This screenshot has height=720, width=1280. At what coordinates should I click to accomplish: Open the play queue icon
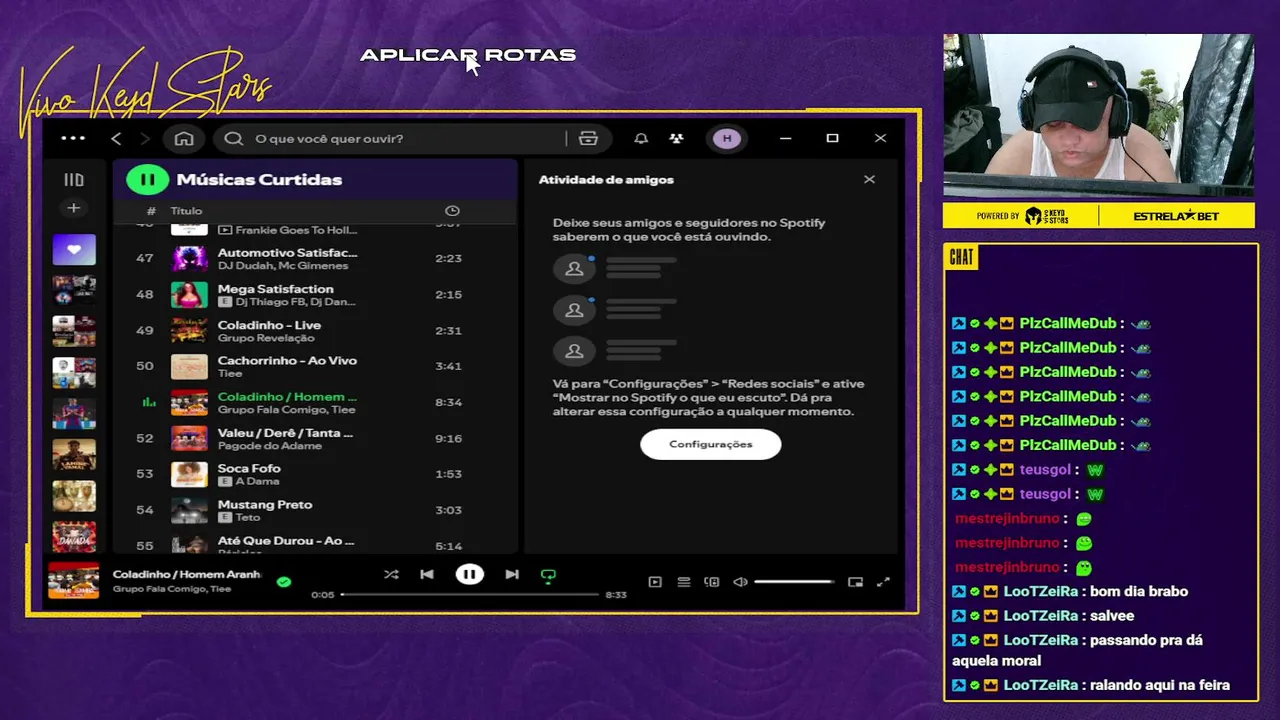click(x=684, y=581)
